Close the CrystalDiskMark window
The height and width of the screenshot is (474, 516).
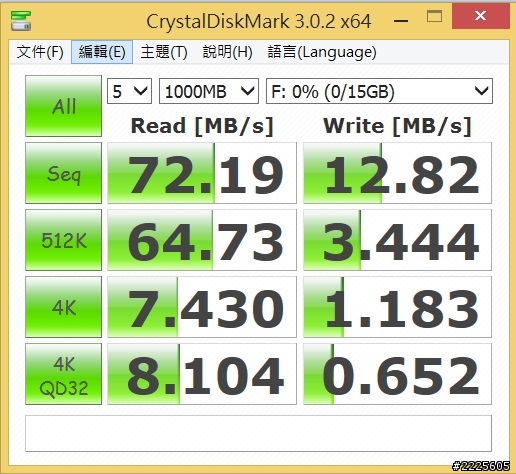(480, 16)
